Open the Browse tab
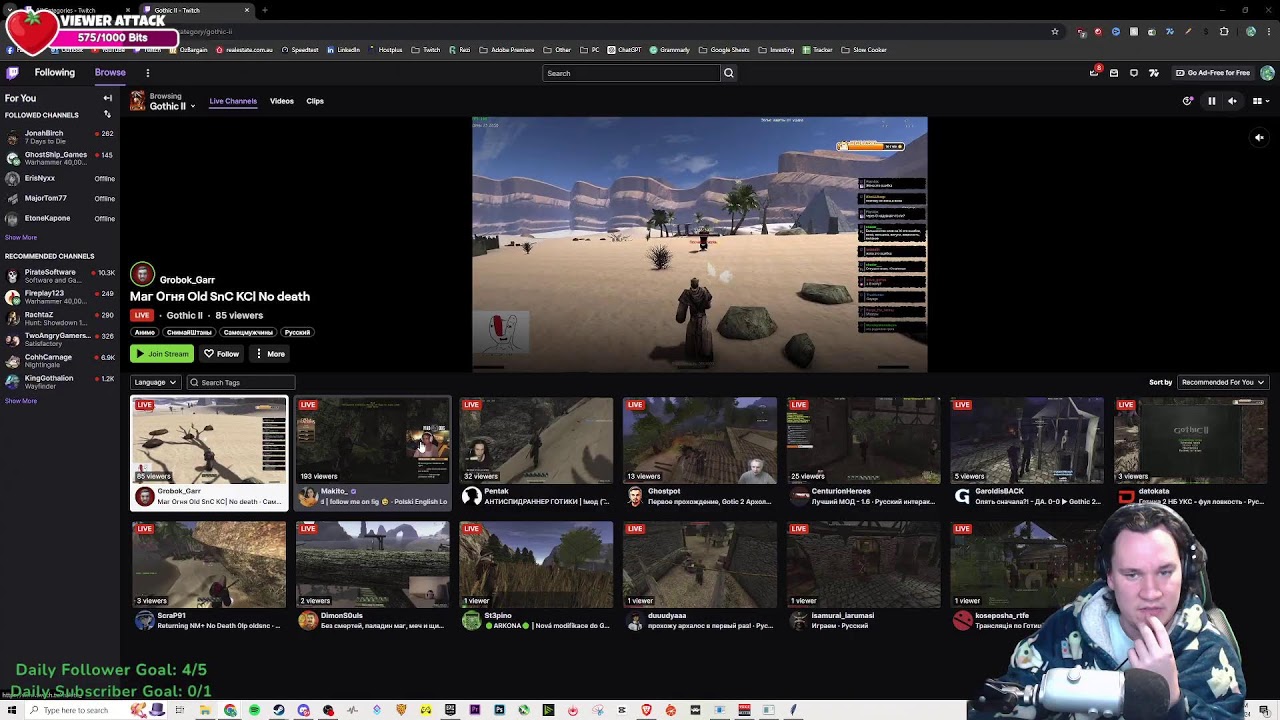This screenshot has width=1280, height=720. tap(110, 73)
